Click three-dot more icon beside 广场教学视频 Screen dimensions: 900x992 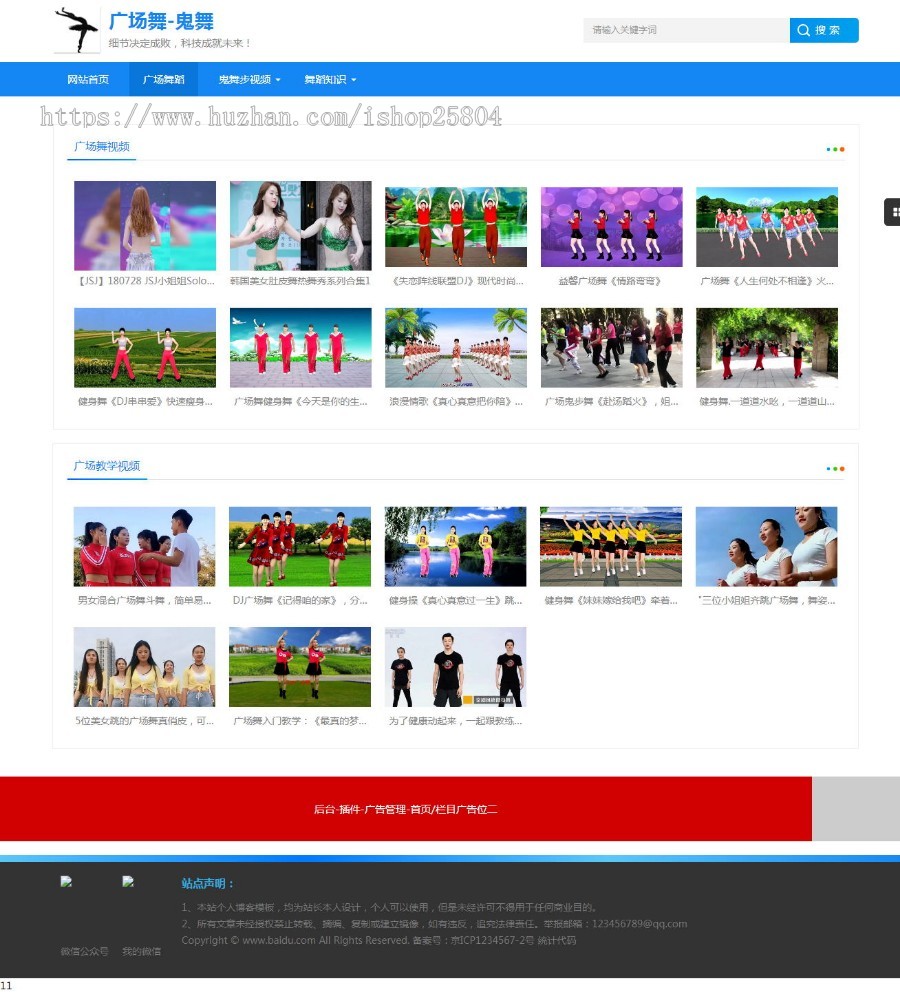point(835,468)
